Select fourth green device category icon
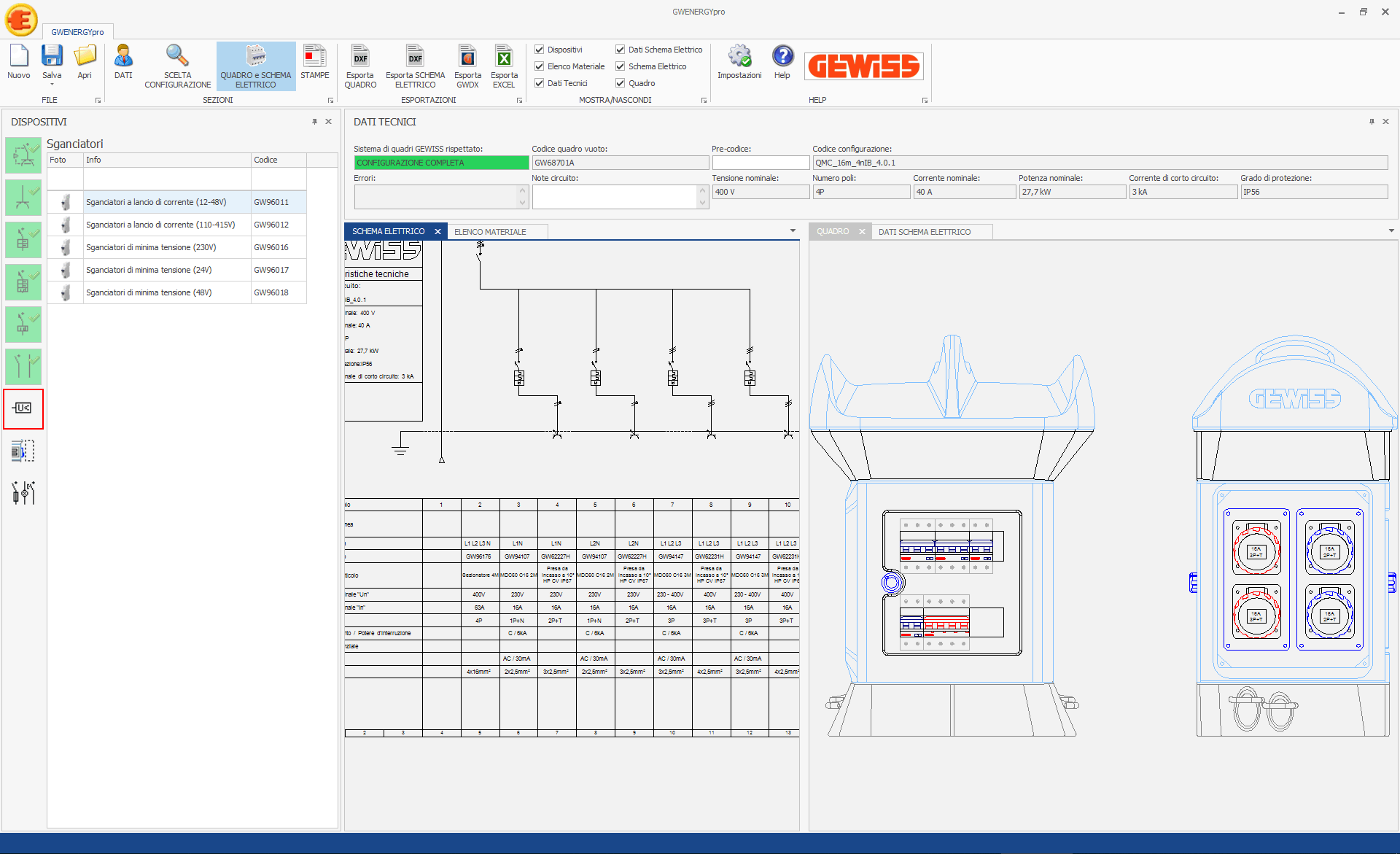 point(23,282)
